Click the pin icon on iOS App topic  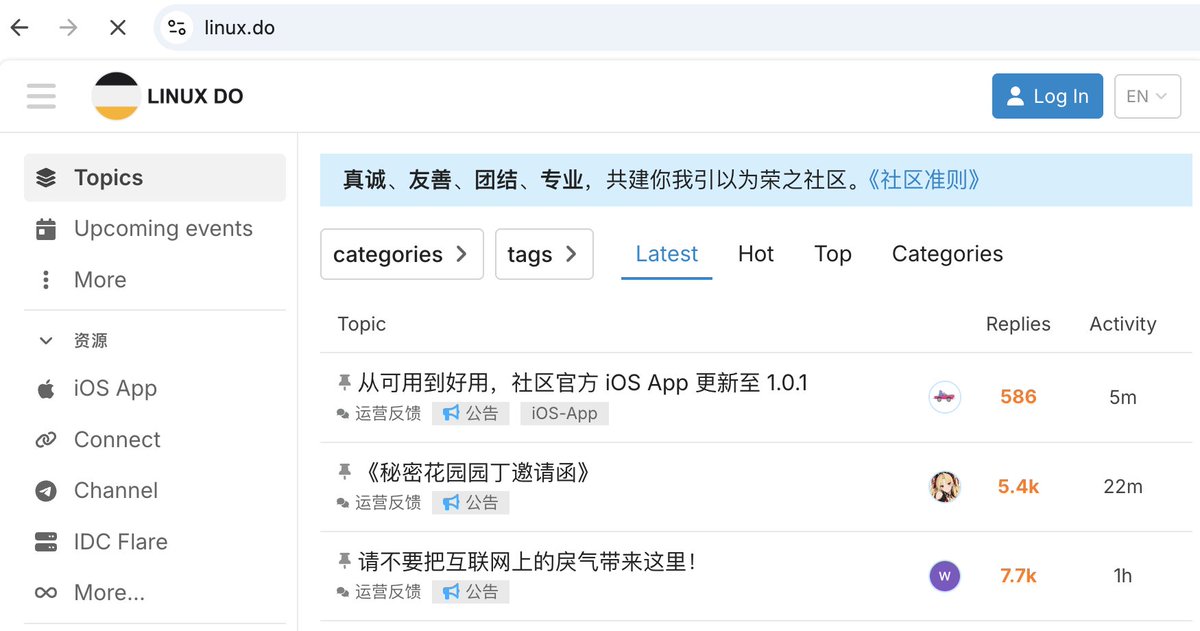click(x=345, y=383)
